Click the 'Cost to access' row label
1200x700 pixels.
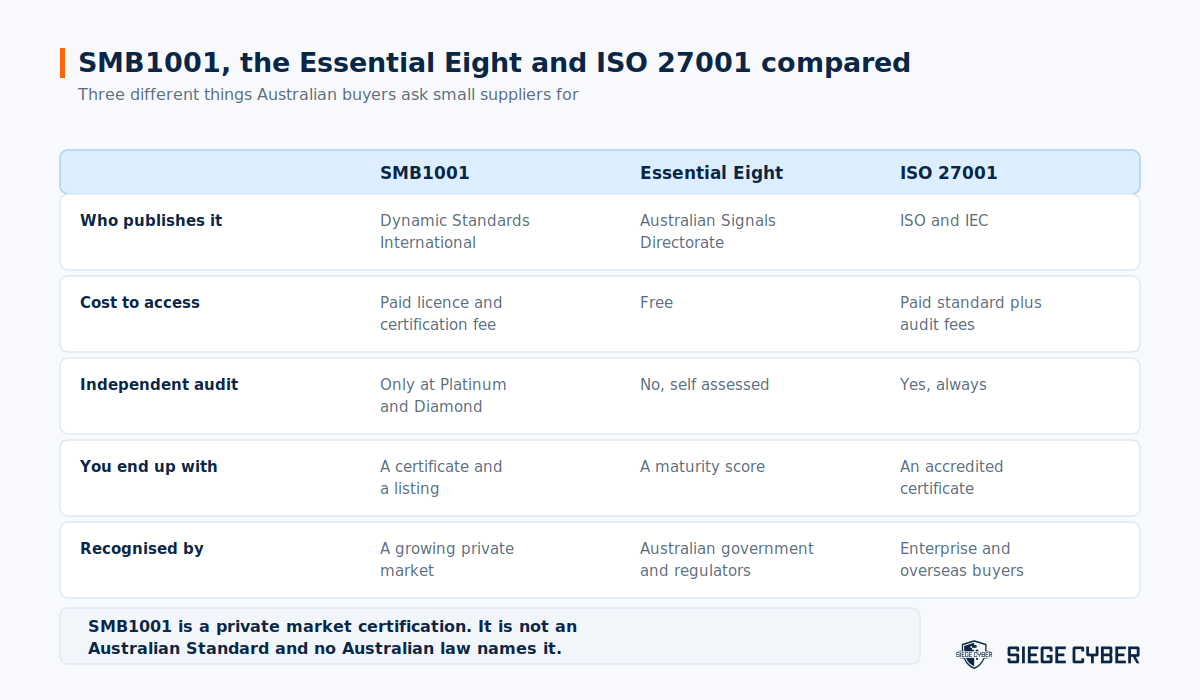[x=140, y=303]
